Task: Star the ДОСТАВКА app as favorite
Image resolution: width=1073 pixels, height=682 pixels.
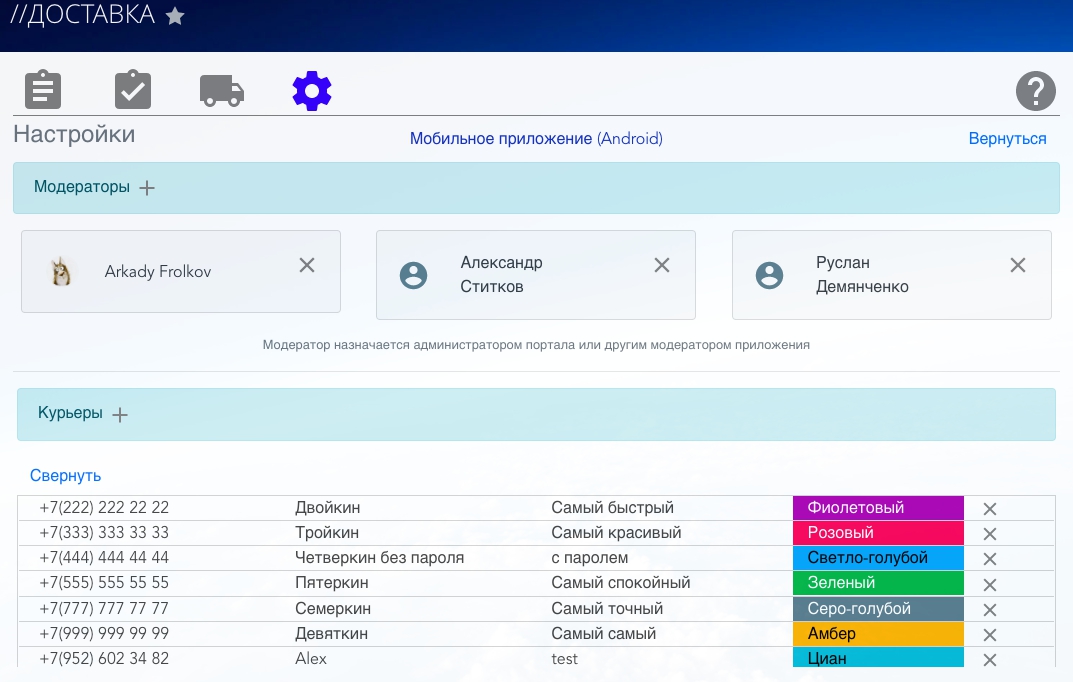Action: tap(175, 16)
